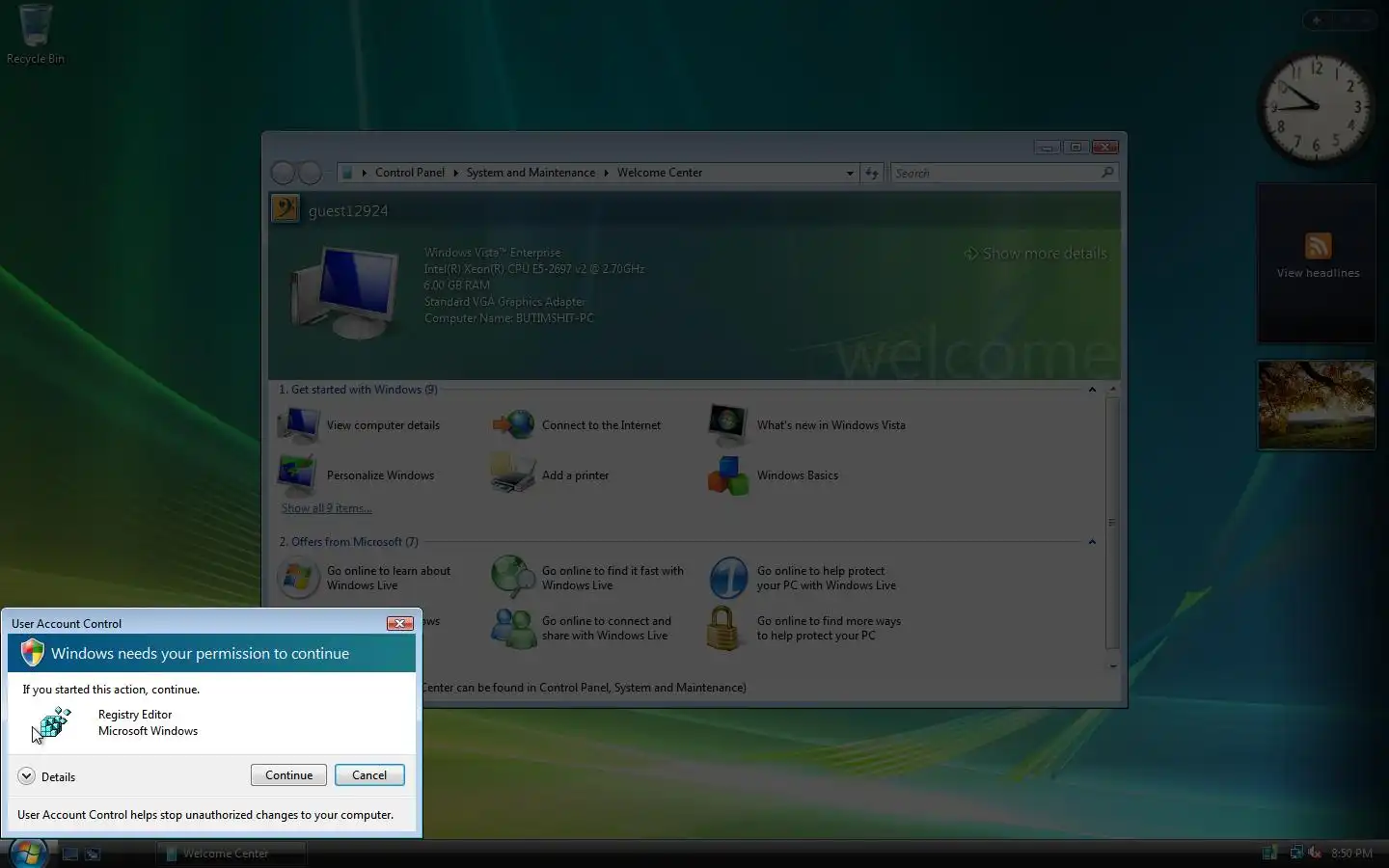Click the analog clock sidebar gadget
This screenshot has height=868, width=1389.
[x=1317, y=106]
